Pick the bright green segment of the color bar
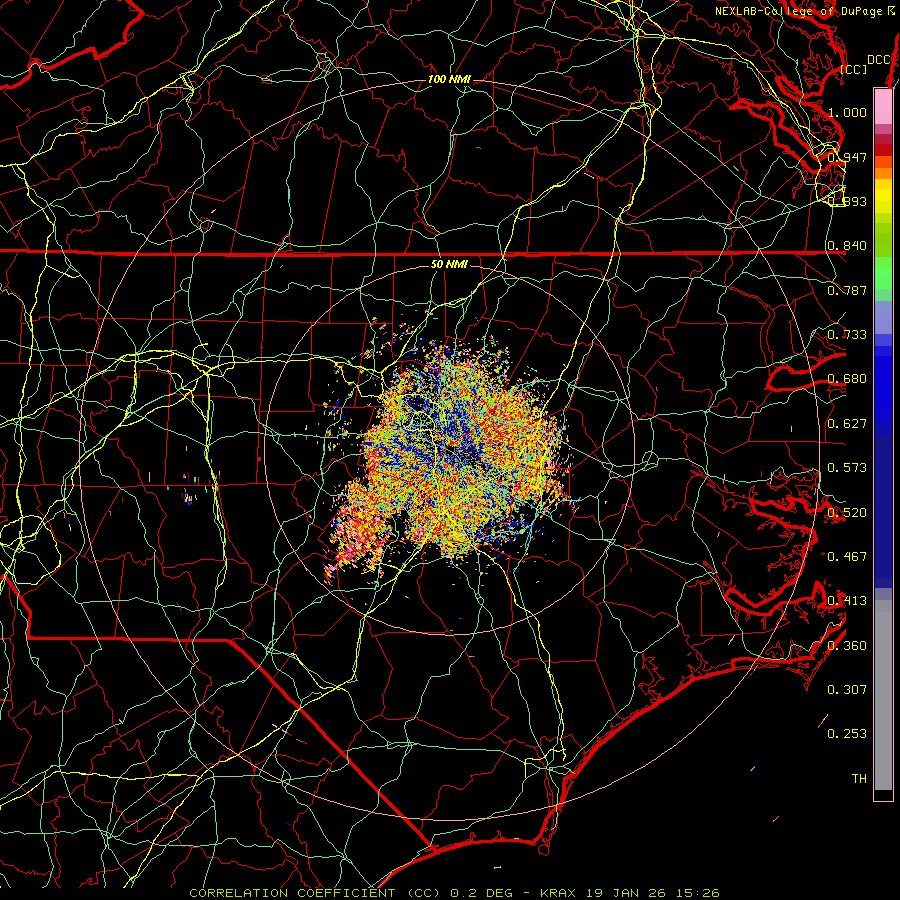900x900 pixels. [x=883, y=273]
